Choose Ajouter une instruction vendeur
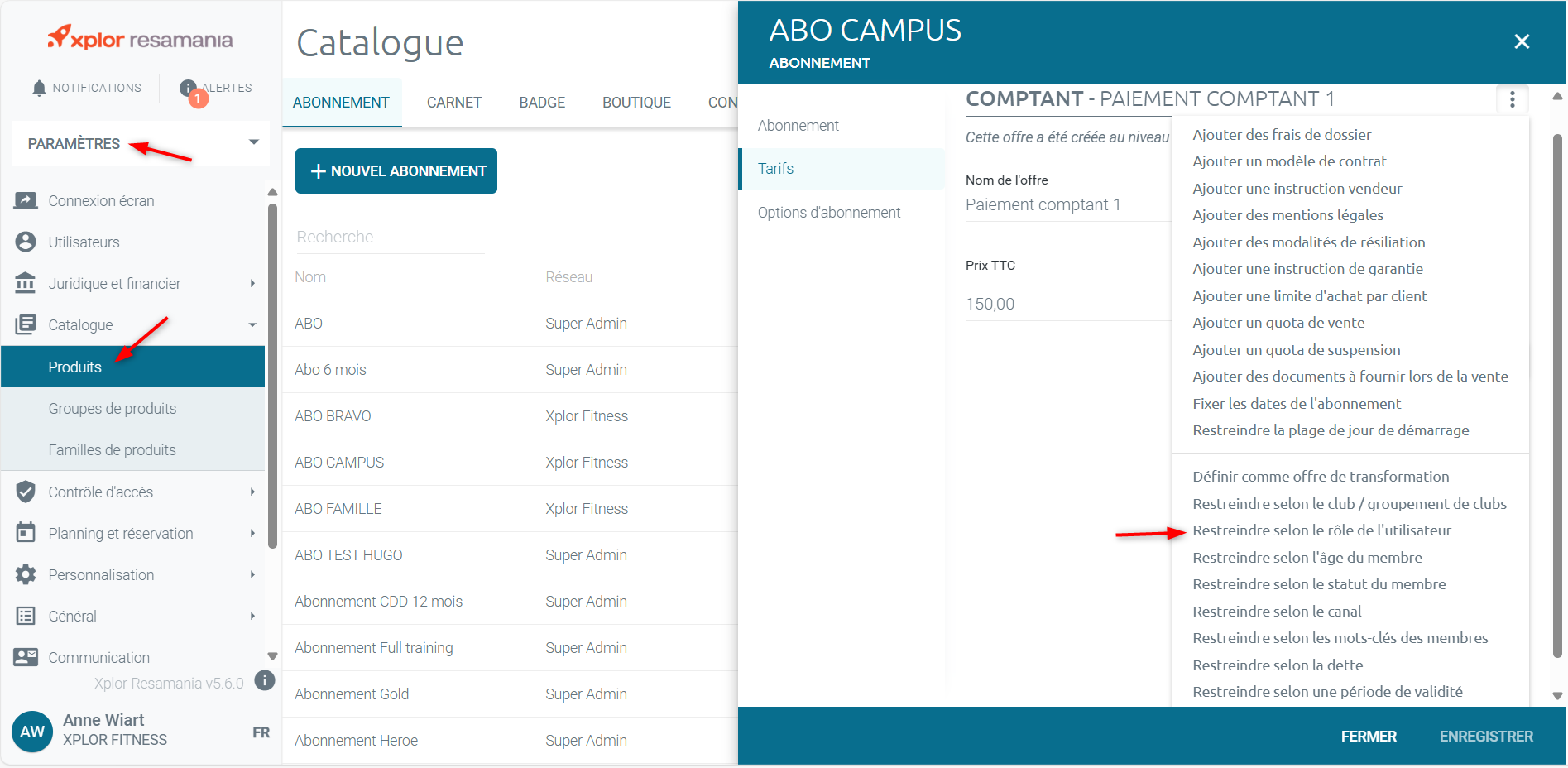This screenshot has width=1568, height=768. [x=1297, y=189]
